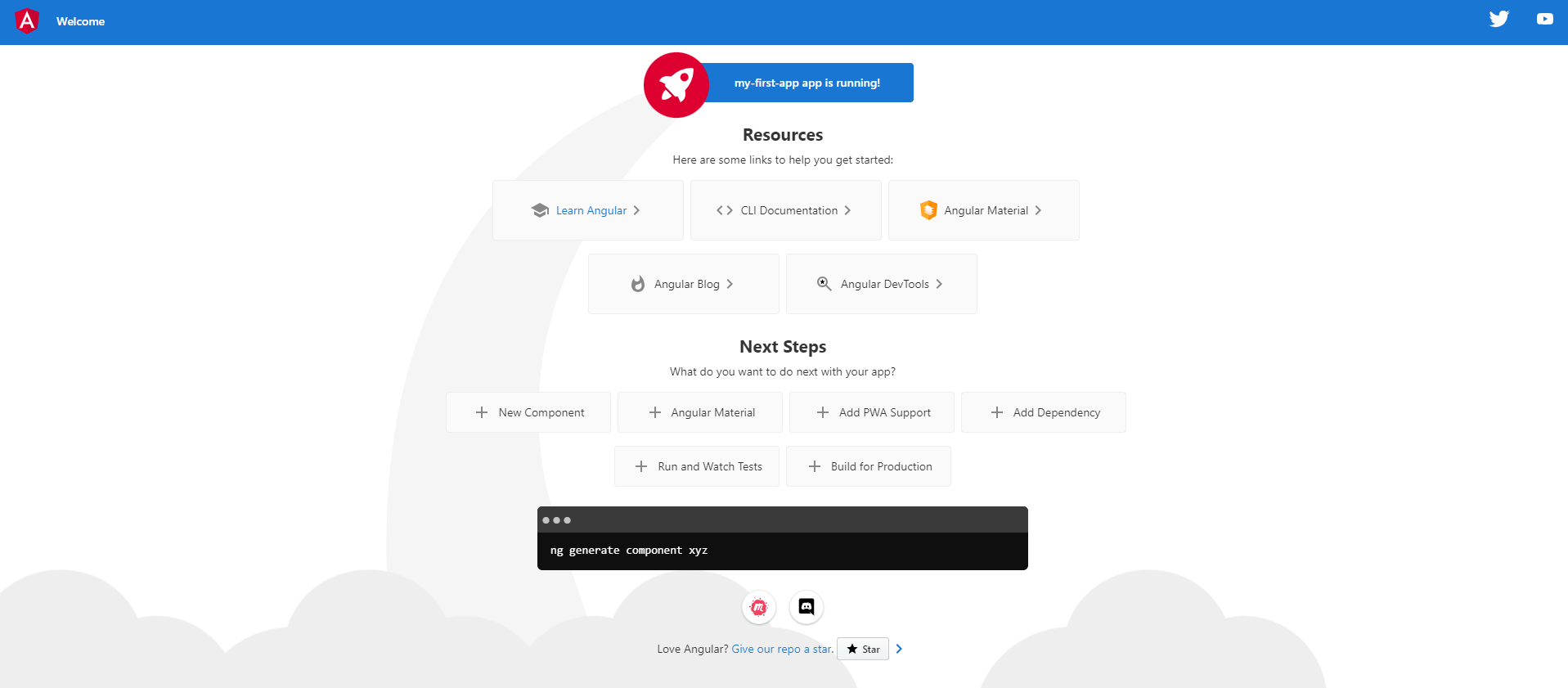
Task: Select the Add Dependency step
Action: pos(1044,412)
